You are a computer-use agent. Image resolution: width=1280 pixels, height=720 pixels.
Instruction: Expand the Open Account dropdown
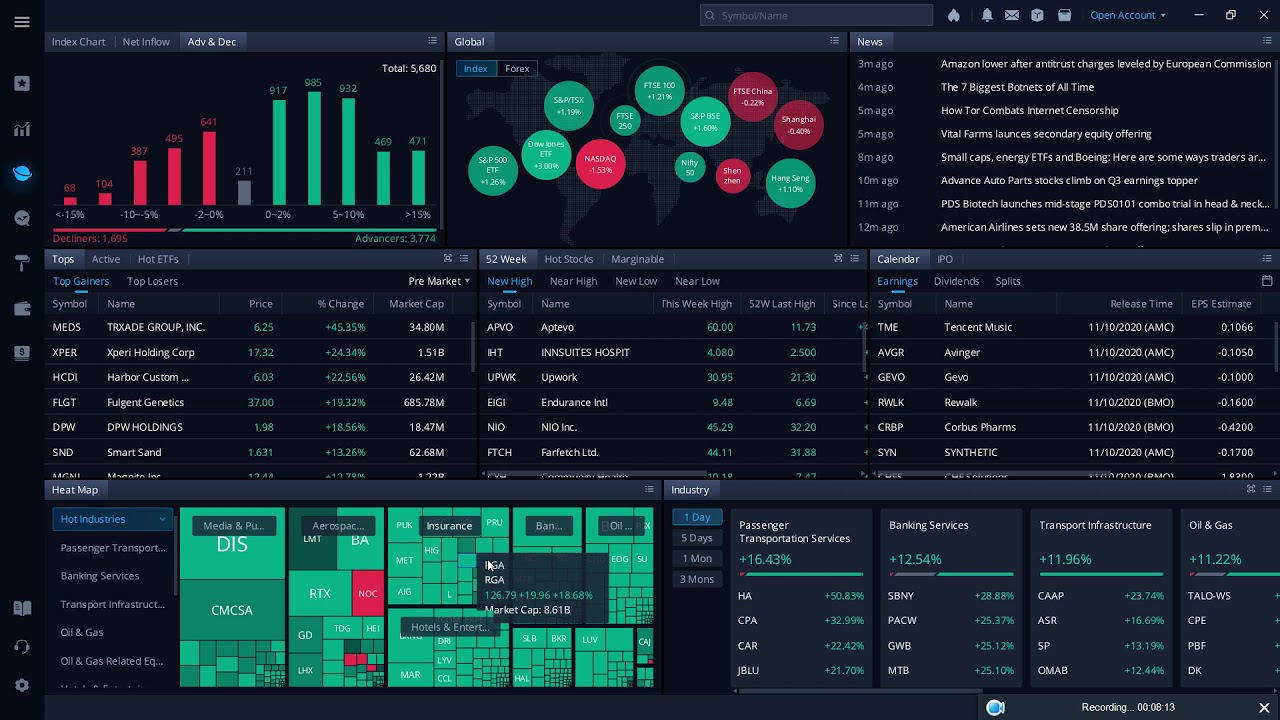click(x=1128, y=15)
